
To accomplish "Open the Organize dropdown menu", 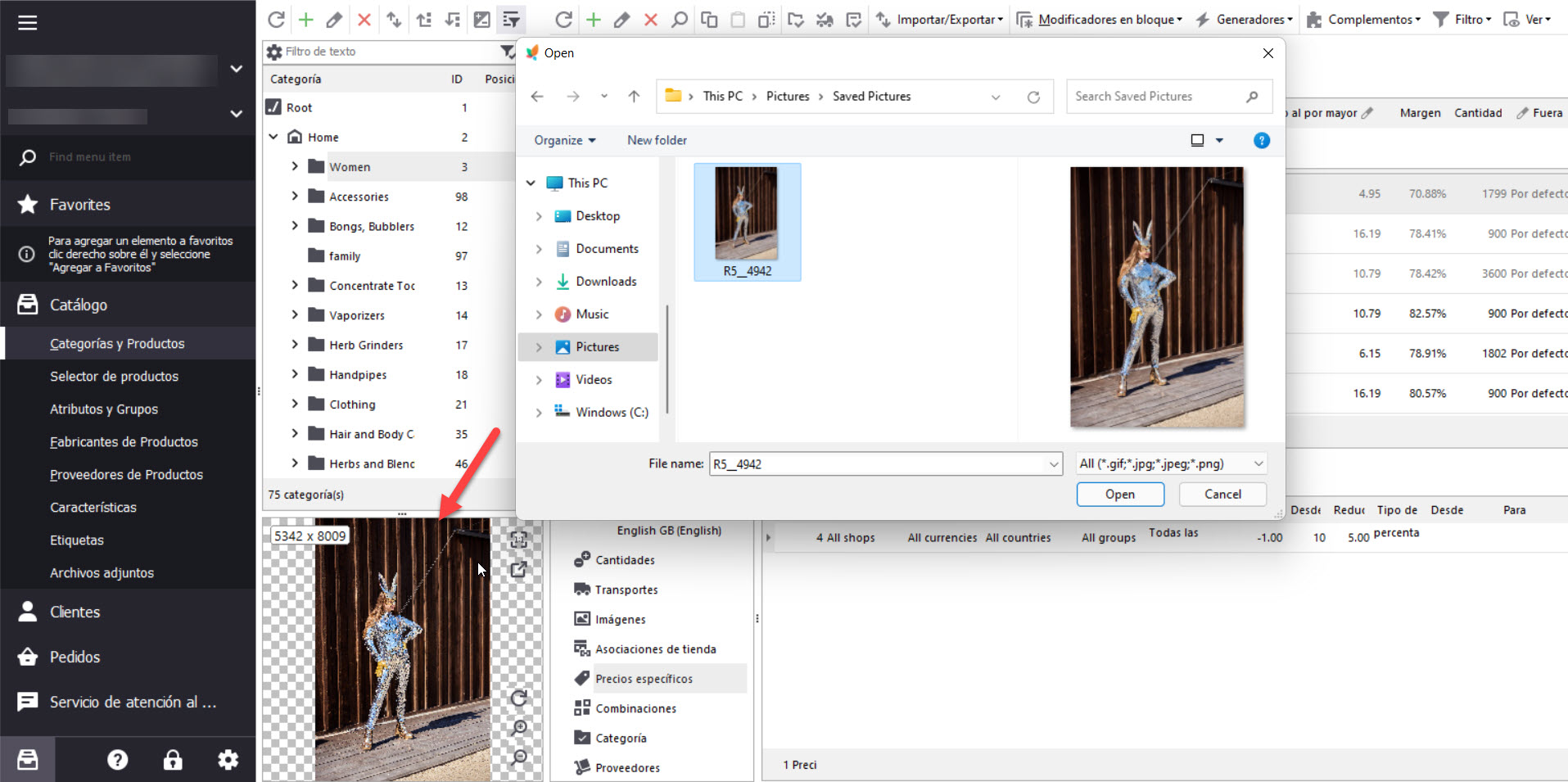I will click(x=565, y=140).
